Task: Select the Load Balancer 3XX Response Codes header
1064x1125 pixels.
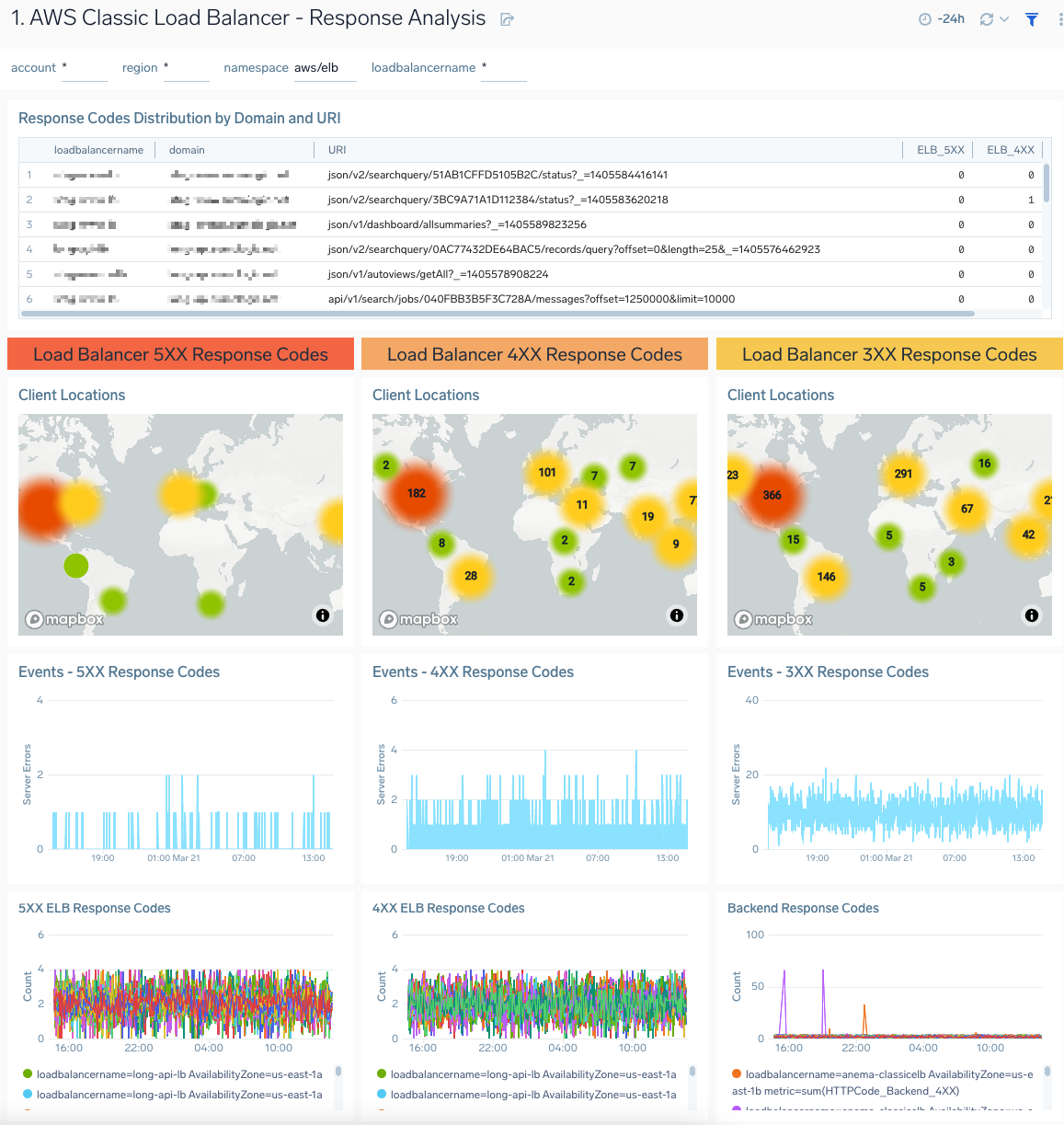Action: 888,354
